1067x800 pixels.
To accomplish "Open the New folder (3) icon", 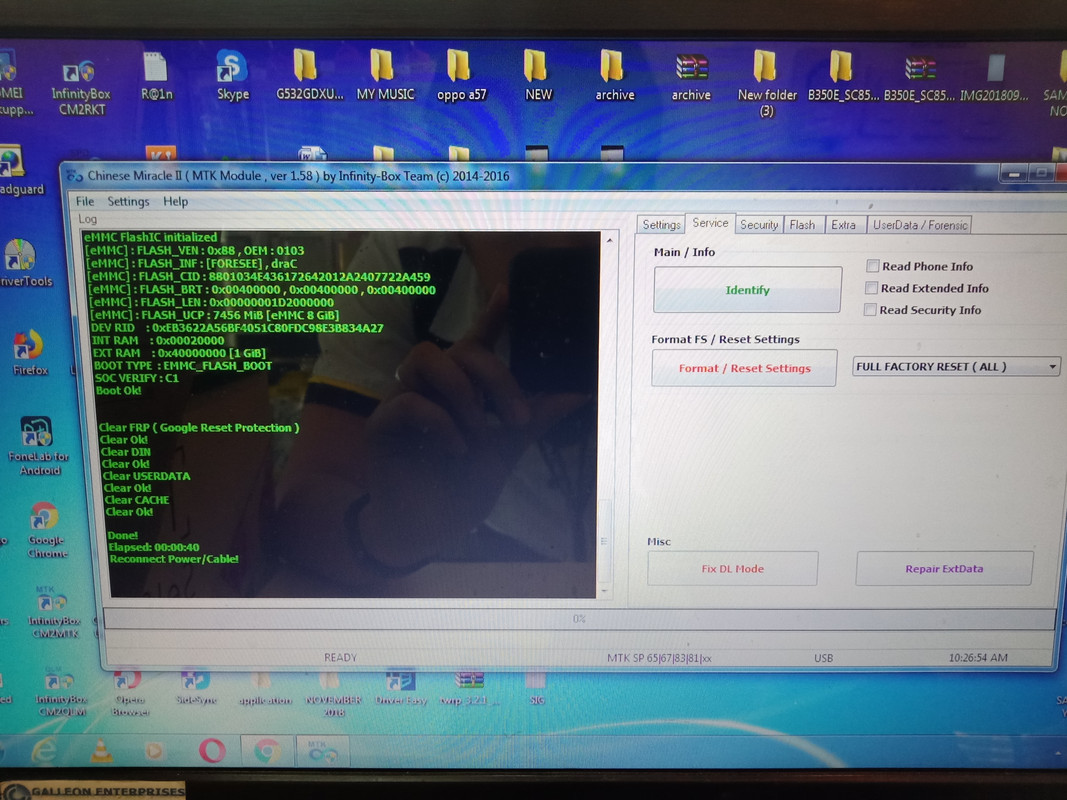I will (766, 83).
